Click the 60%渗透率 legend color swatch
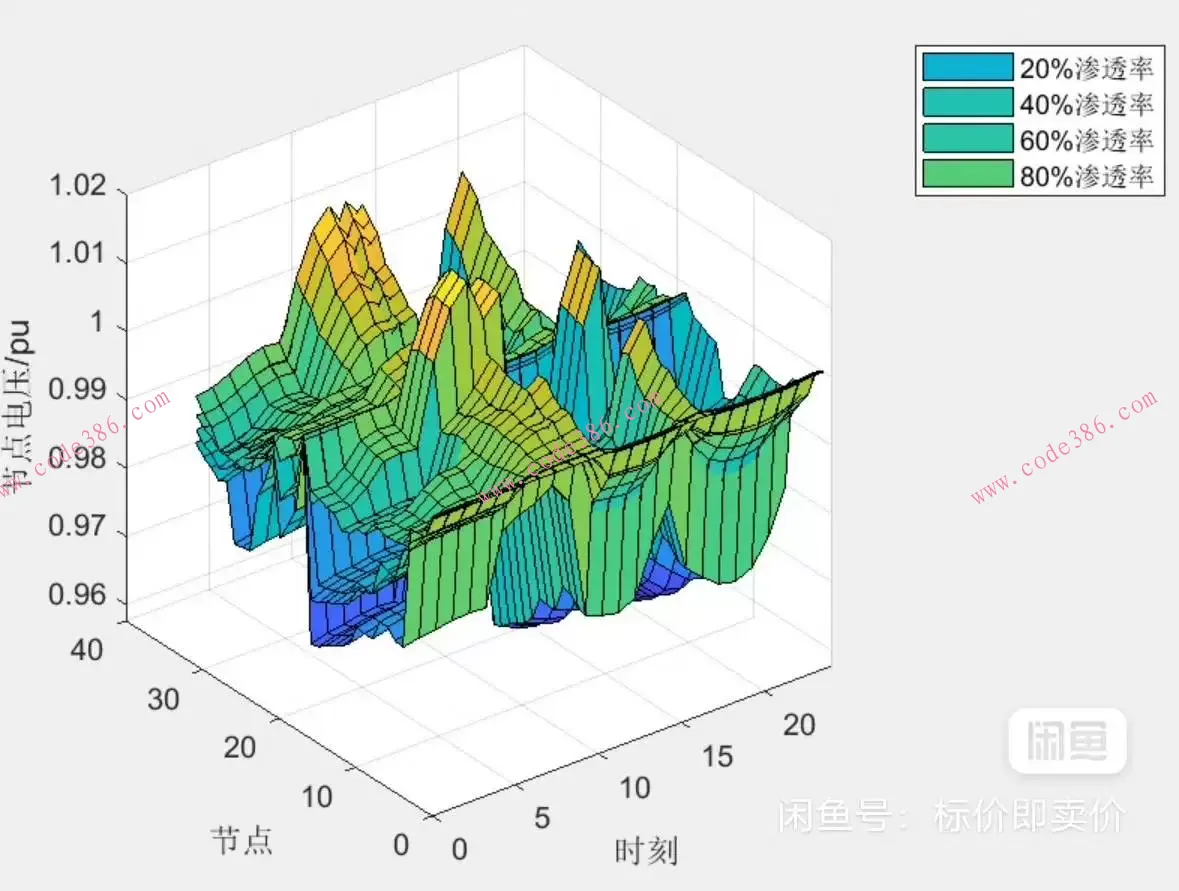The image size is (1179, 891). (x=968, y=138)
